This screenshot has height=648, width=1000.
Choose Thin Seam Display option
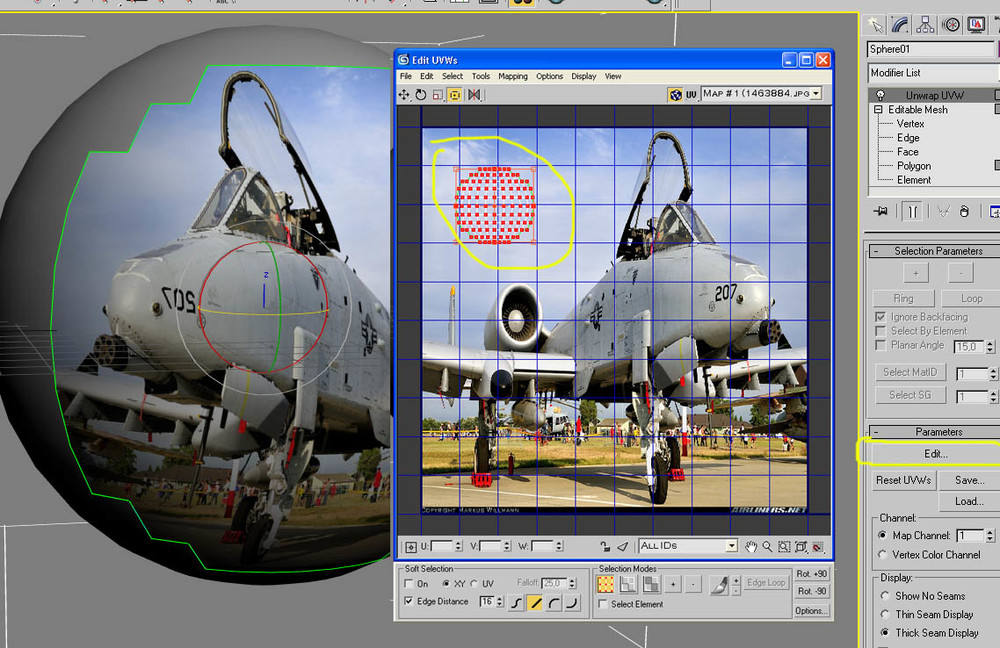(885, 614)
